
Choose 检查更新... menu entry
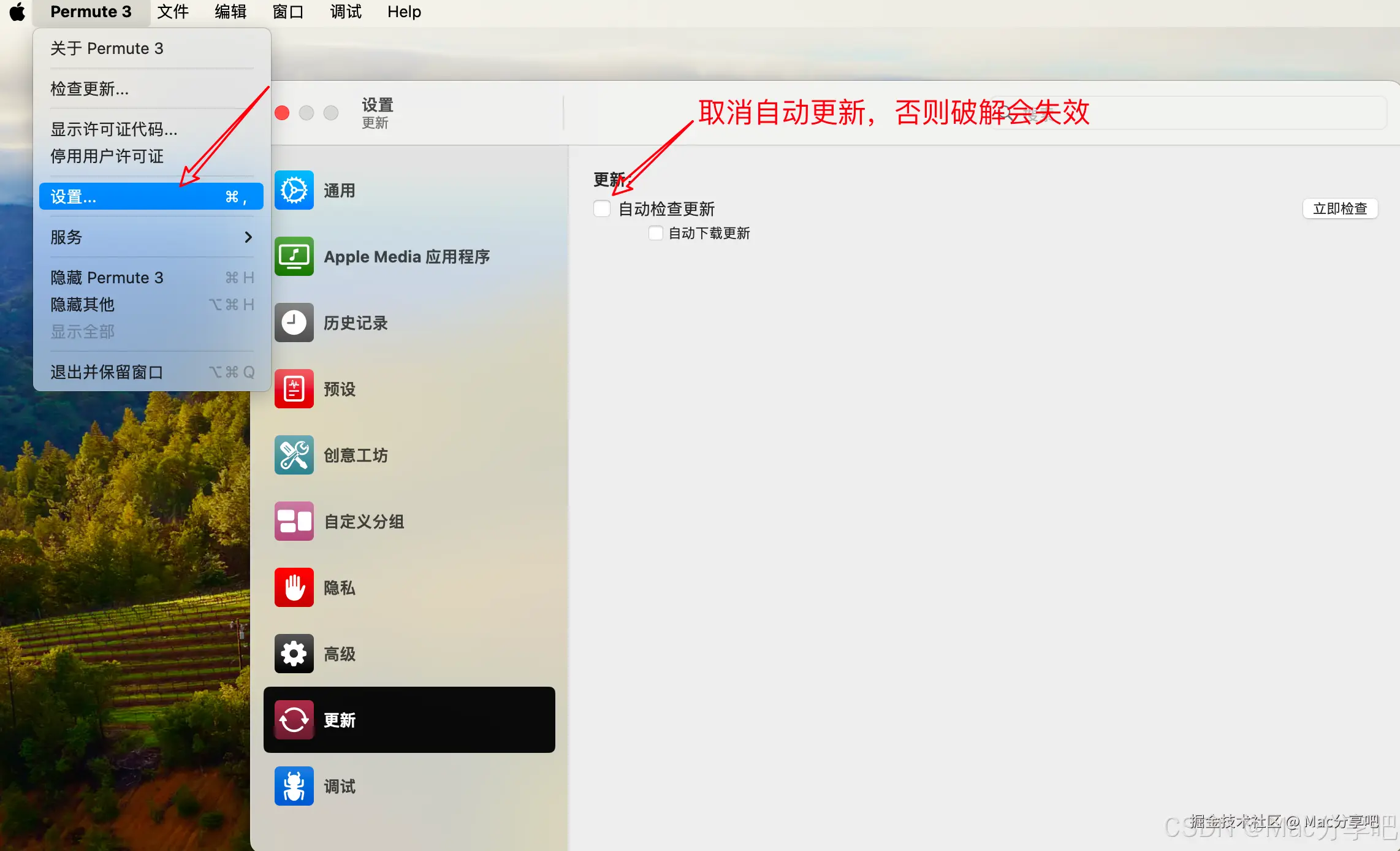[x=89, y=89]
